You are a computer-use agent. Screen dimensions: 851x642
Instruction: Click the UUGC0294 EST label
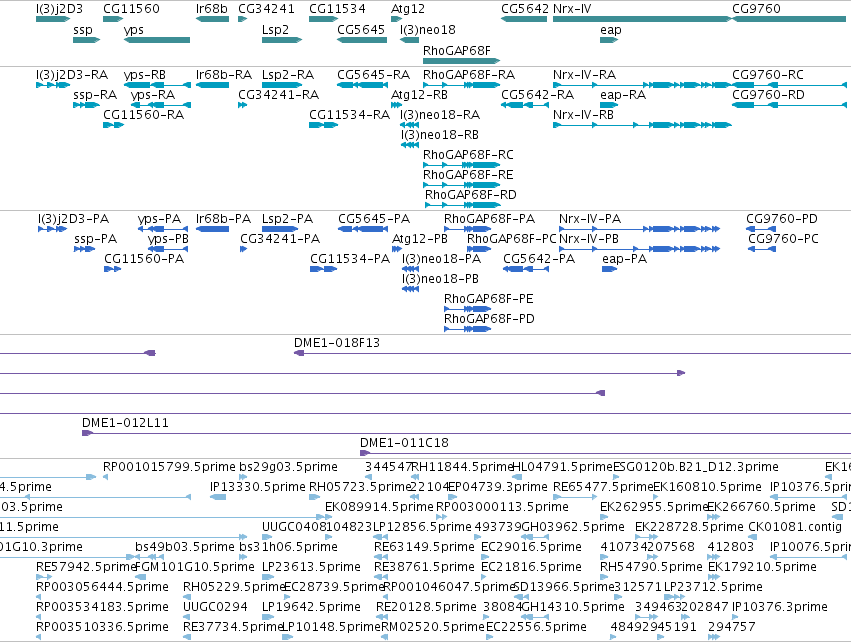coord(215,607)
